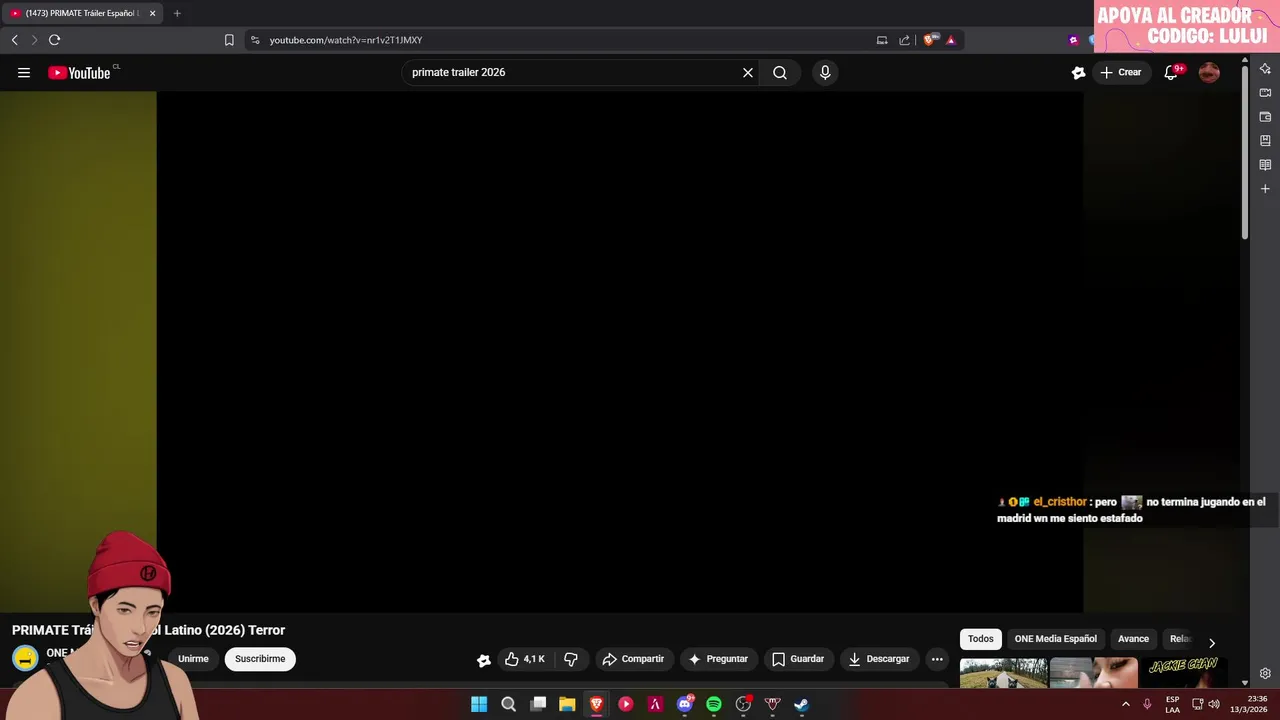Run the search with the magnifier button
This screenshot has width=1280, height=720.
pos(780,72)
